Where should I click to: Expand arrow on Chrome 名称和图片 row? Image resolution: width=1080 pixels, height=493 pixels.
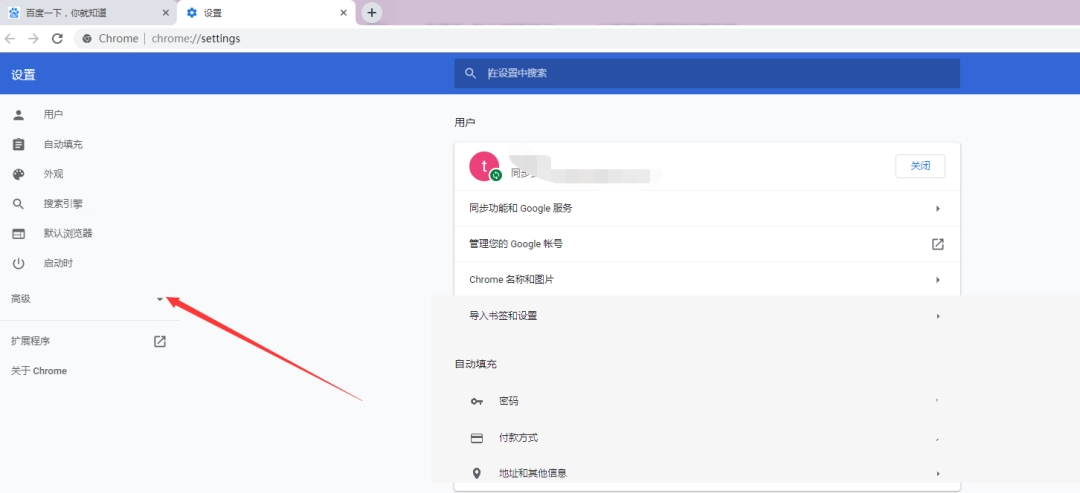(x=937, y=280)
